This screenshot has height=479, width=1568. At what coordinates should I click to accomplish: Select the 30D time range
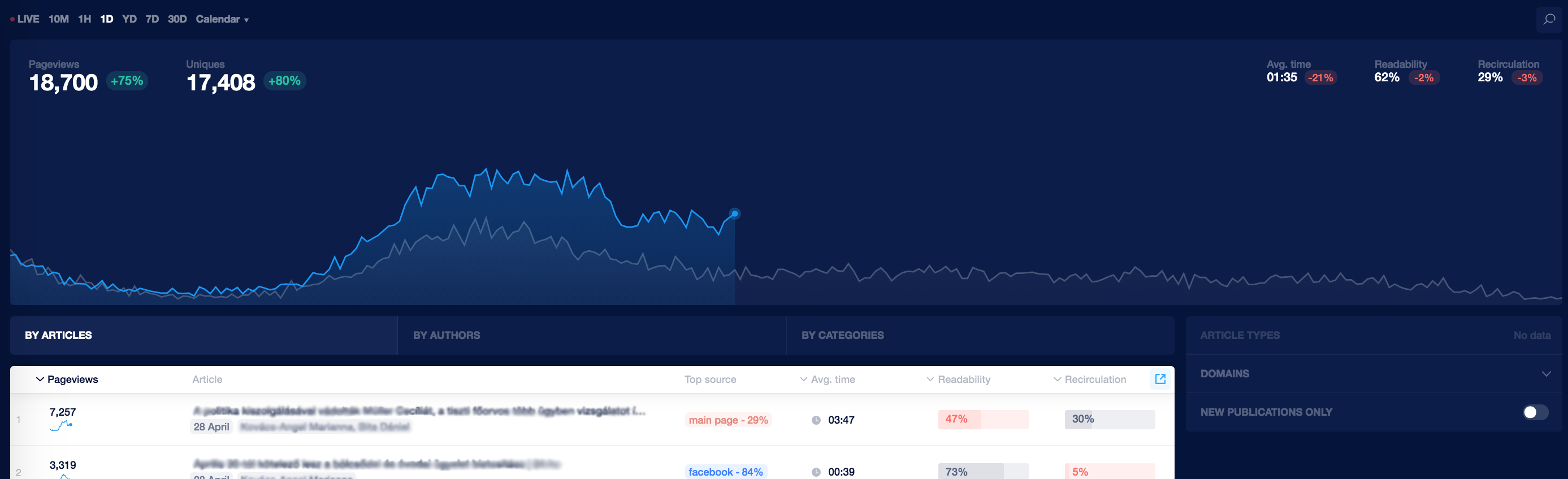177,19
